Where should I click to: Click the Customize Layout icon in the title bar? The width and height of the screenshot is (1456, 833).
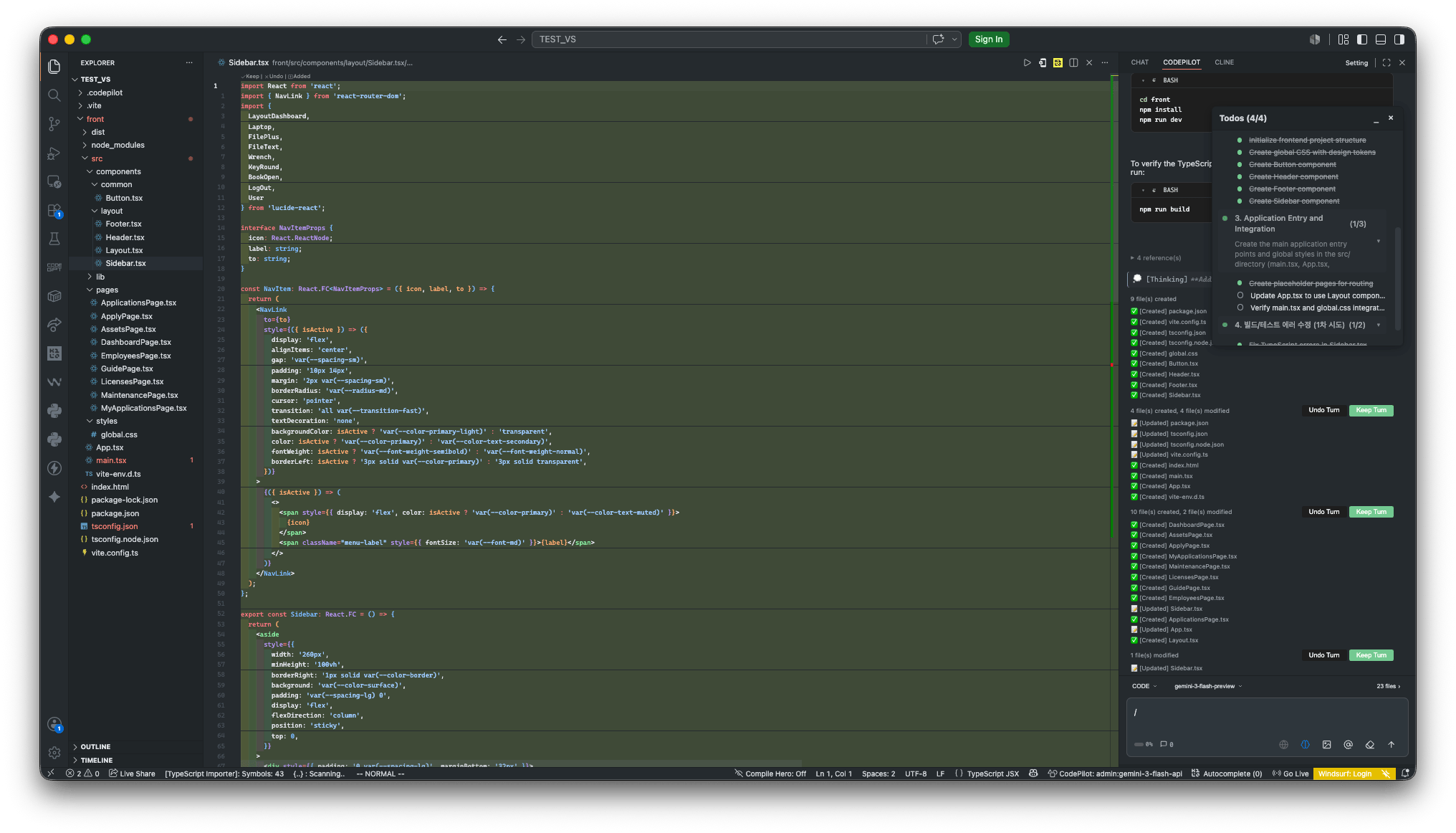[x=1344, y=39]
